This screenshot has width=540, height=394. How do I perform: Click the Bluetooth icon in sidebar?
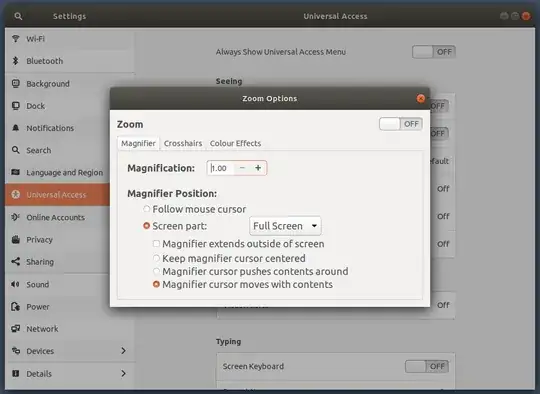pos(15,61)
